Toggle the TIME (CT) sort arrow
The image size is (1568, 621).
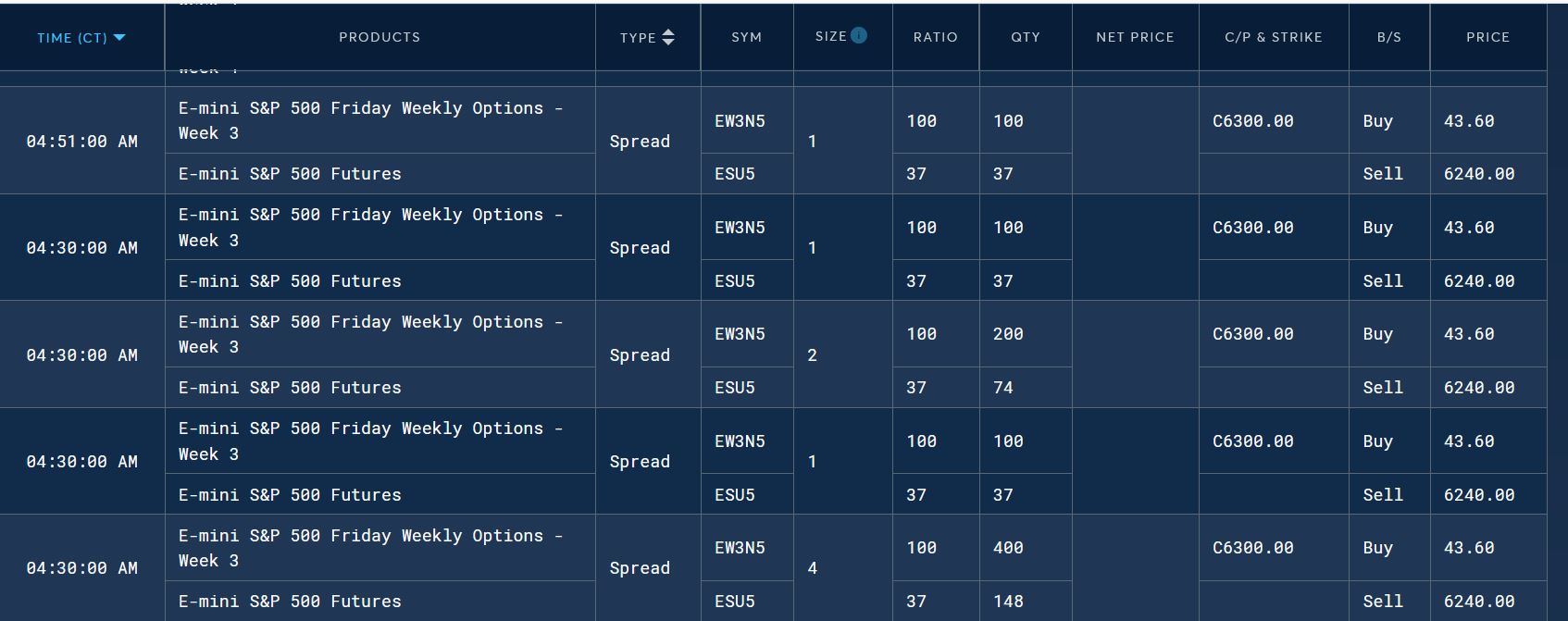(118, 38)
